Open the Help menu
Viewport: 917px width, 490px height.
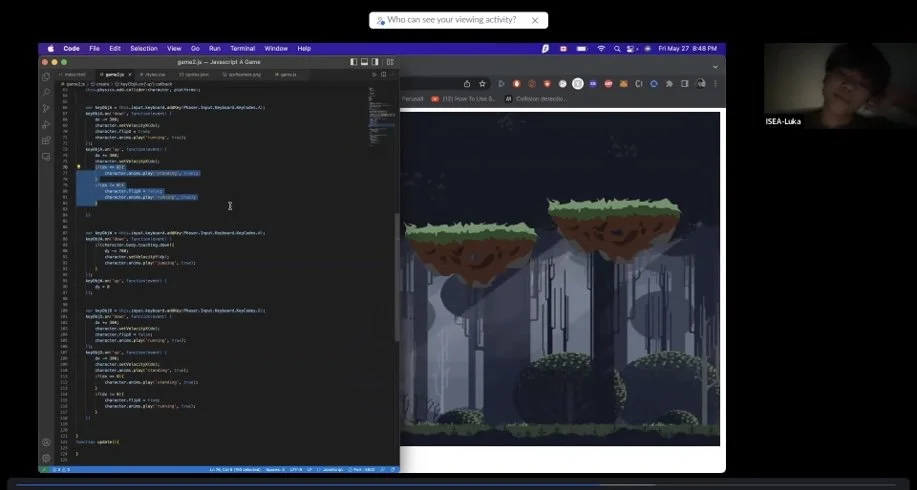(304, 49)
